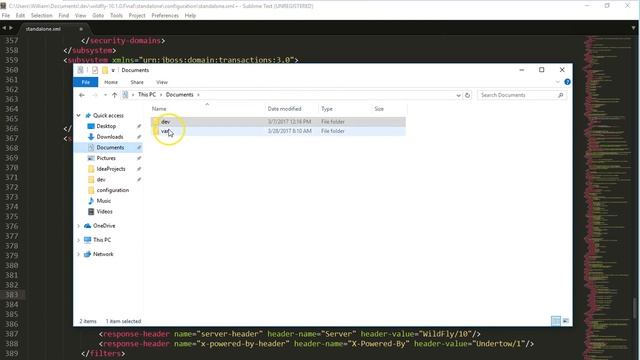Image resolution: width=640 pixels, height=360 pixels.
Task: Click This PC in address breadcrumb
Action: (x=147, y=95)
